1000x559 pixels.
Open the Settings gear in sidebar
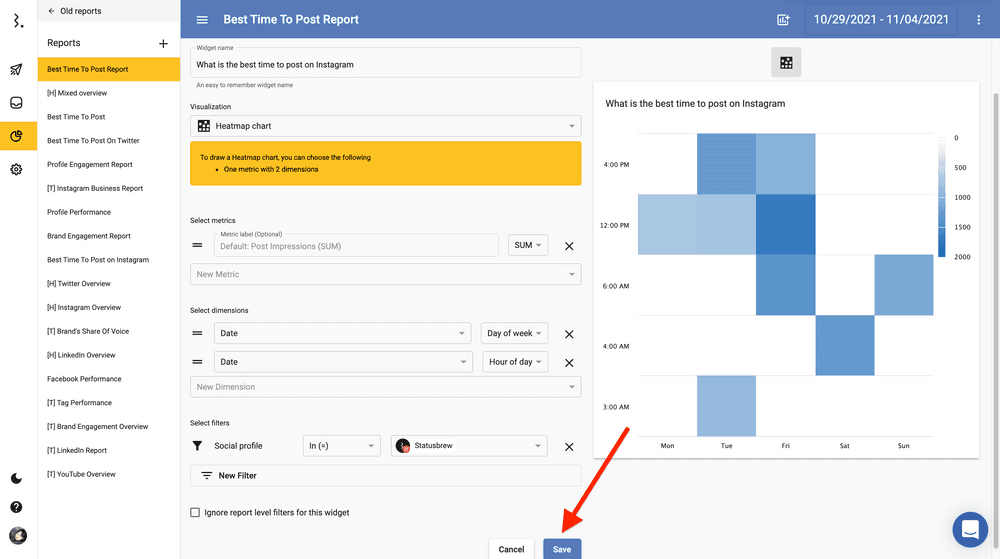[17, 170]
